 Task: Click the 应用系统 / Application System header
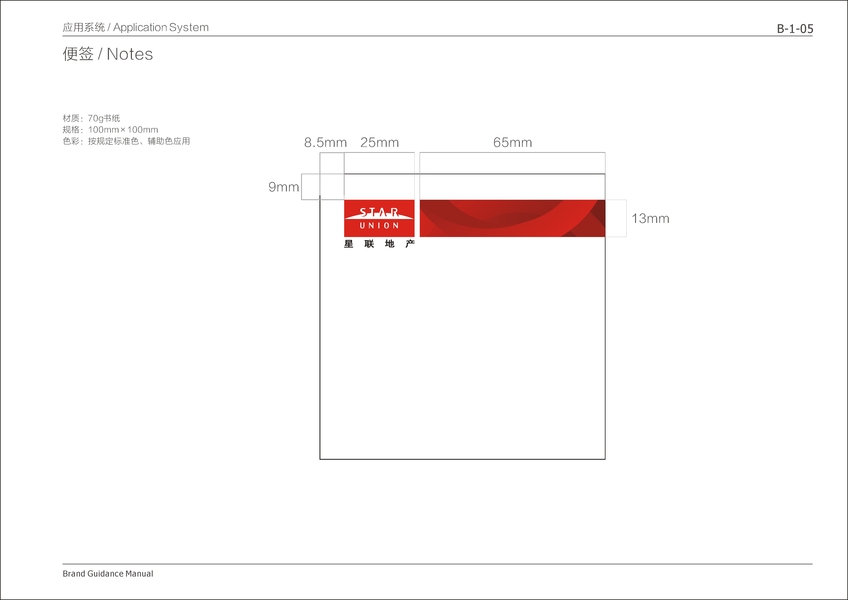point(135,27)
